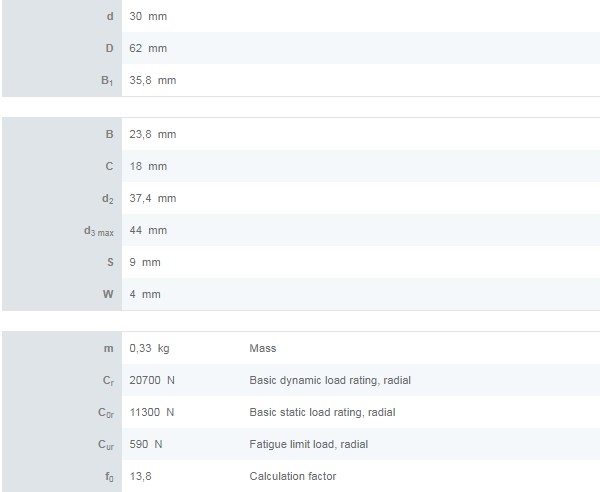Click the 'Mass' description text
This screenshot has width=600, height=492.
[263, 348]
